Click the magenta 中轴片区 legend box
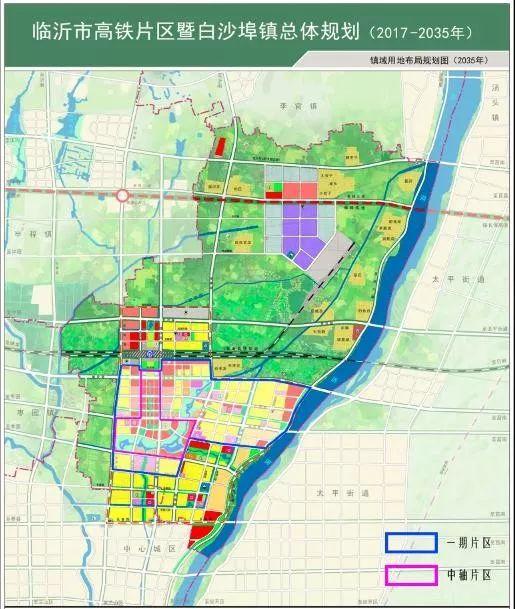 [411, 575]
